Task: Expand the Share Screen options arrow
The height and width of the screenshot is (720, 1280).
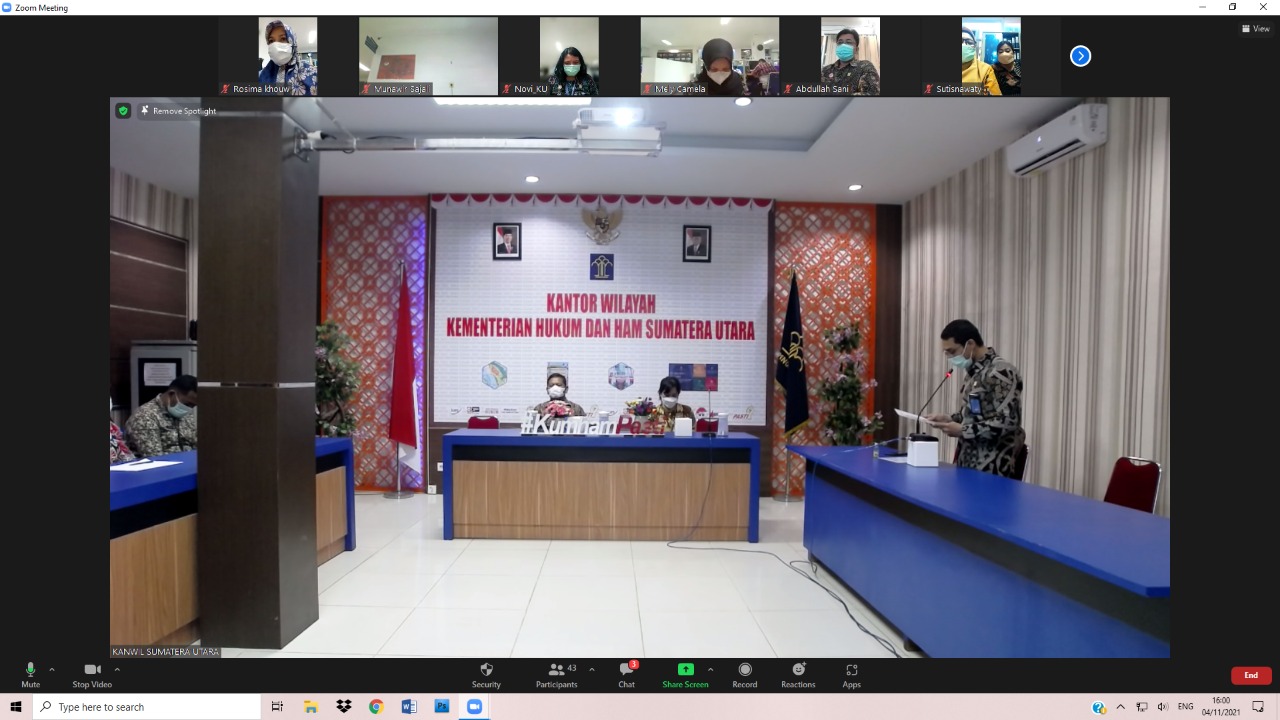Action: [710, 670]
